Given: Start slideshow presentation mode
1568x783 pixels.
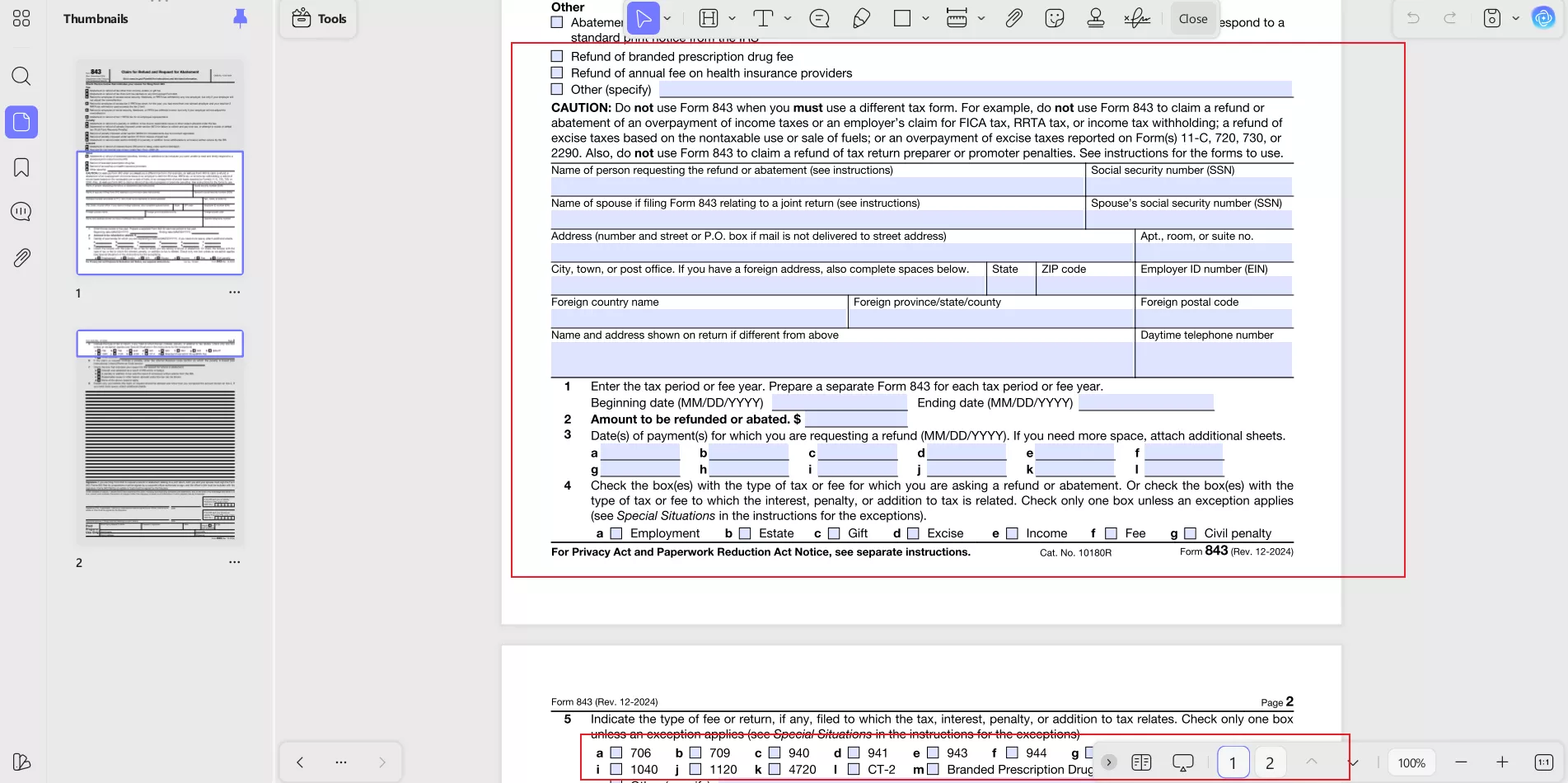Looking at the screenshot, I should (x=1182, y=762).
